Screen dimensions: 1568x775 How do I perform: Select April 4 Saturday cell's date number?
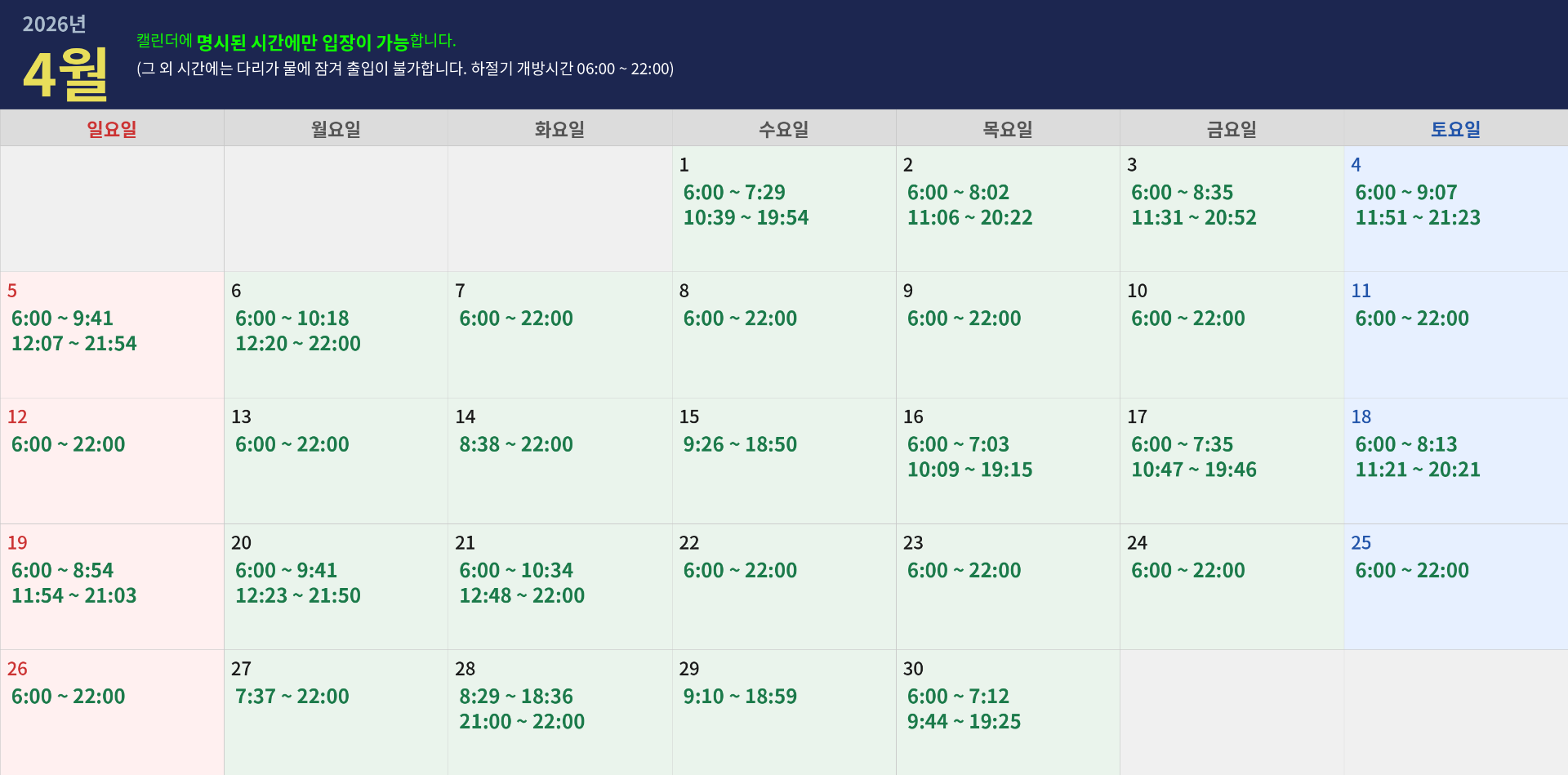coord(1356,165)
